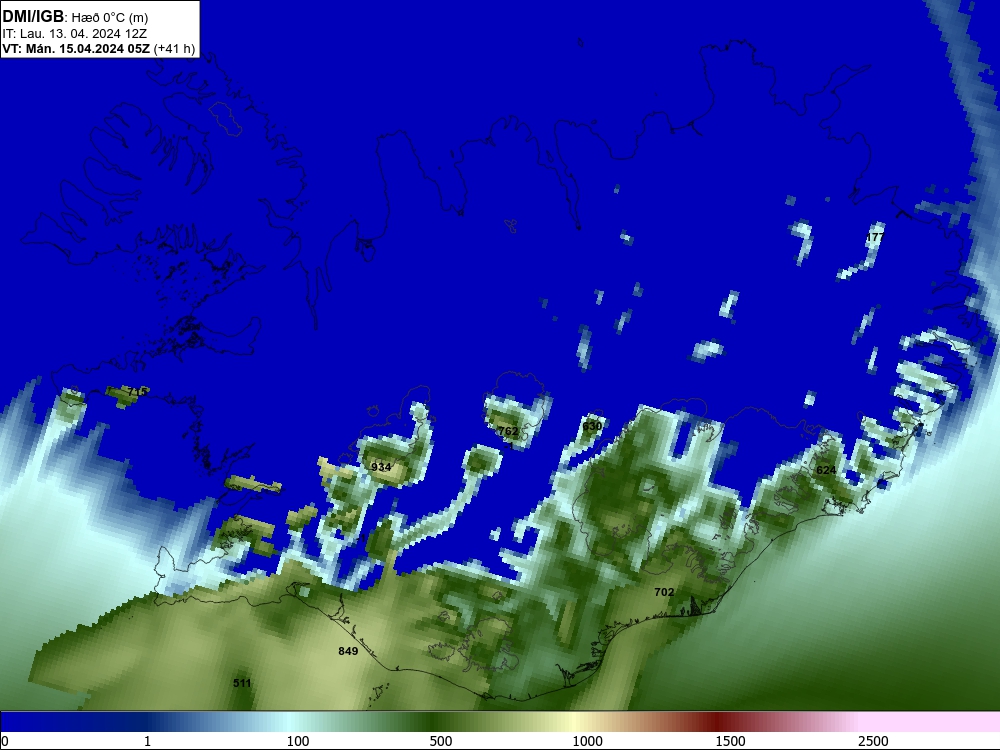Click the map value 849
The width and height of the screenshot is (1000, 750).
point(348,651)
